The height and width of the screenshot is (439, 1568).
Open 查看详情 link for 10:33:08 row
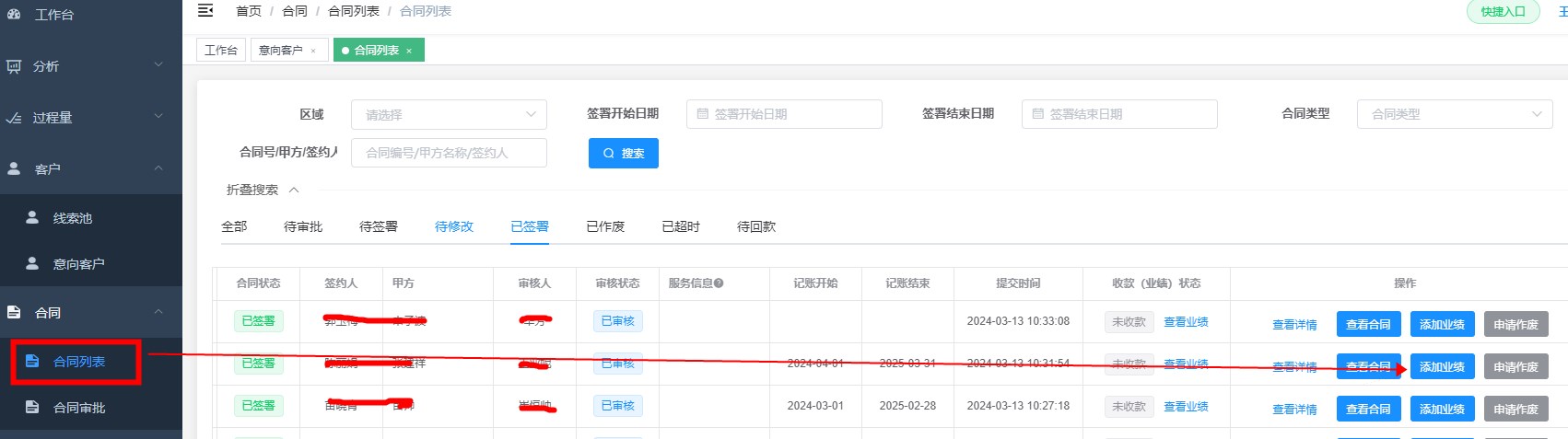click(1294, 325)
